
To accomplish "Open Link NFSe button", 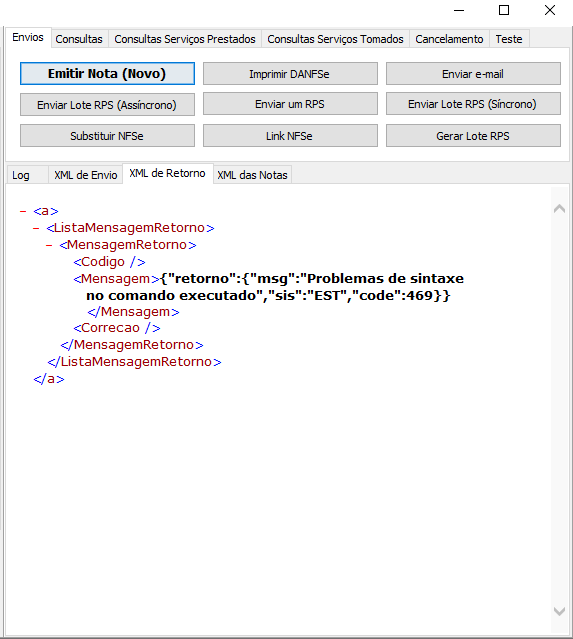I will pos(290,136).
